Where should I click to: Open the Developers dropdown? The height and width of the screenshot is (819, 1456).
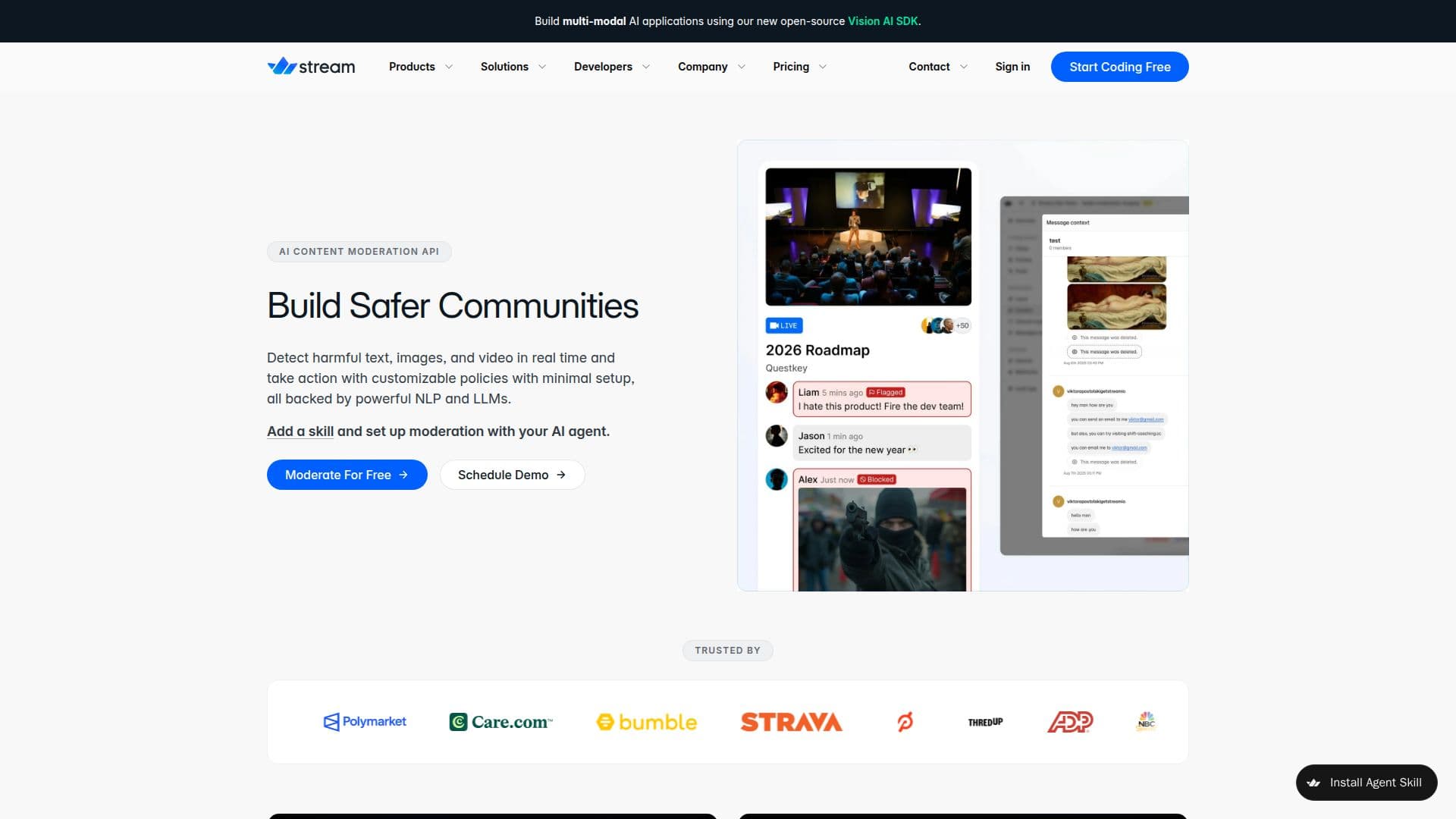click(612, 67)
